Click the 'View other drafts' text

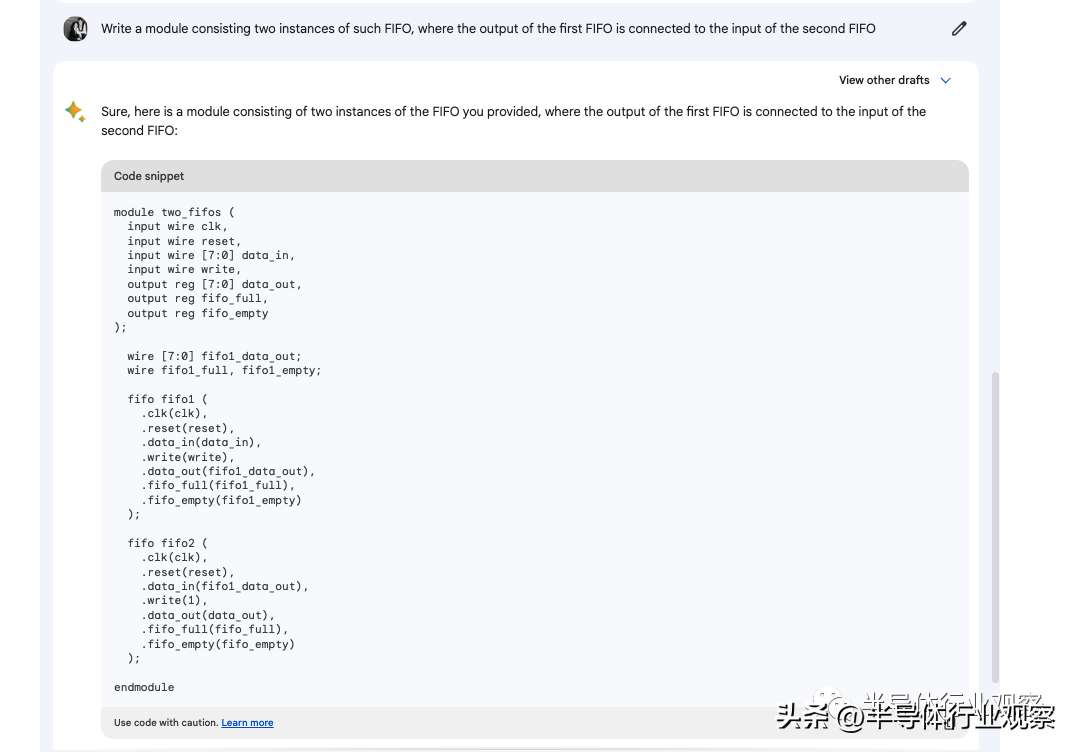pos(884,80)
